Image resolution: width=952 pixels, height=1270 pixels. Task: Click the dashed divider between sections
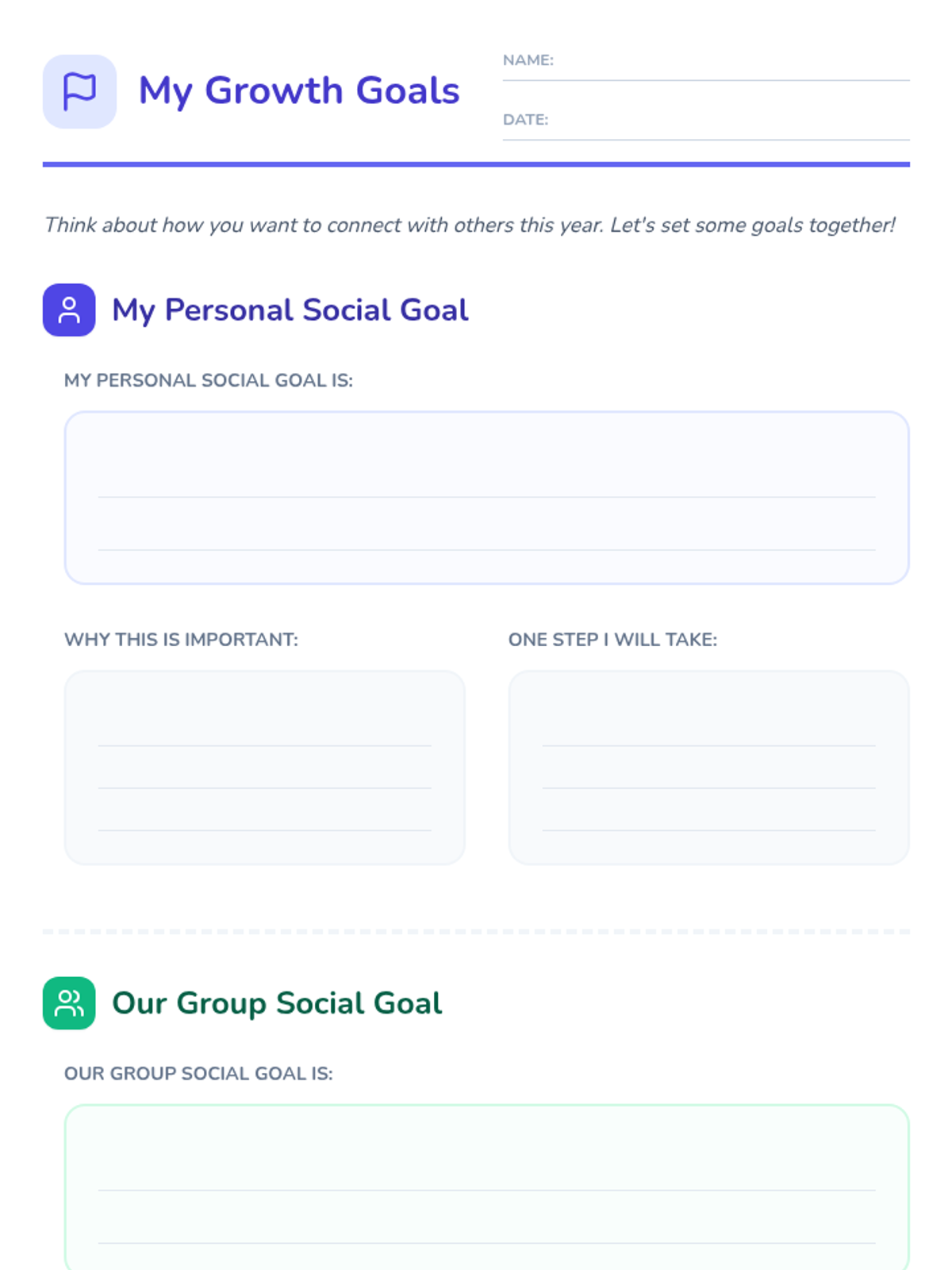[x=476, y=931]
